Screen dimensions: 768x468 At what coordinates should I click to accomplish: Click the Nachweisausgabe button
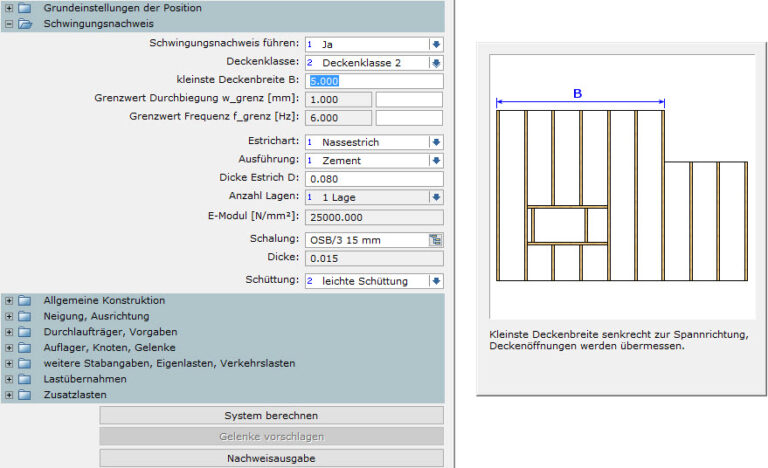[271, 458]
